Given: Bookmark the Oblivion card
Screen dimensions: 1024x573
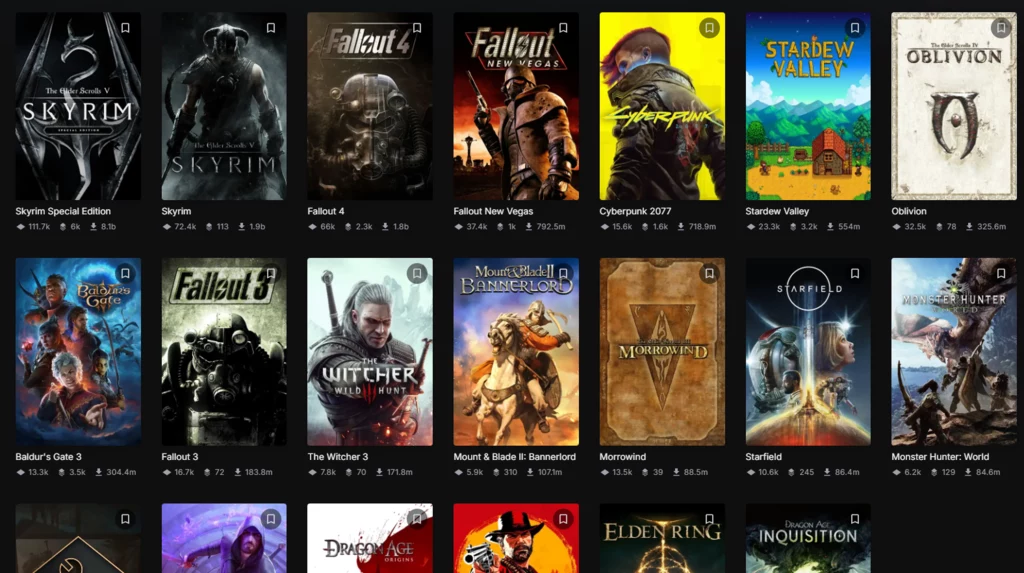Looking at the screenshot, I should 1000,28.
